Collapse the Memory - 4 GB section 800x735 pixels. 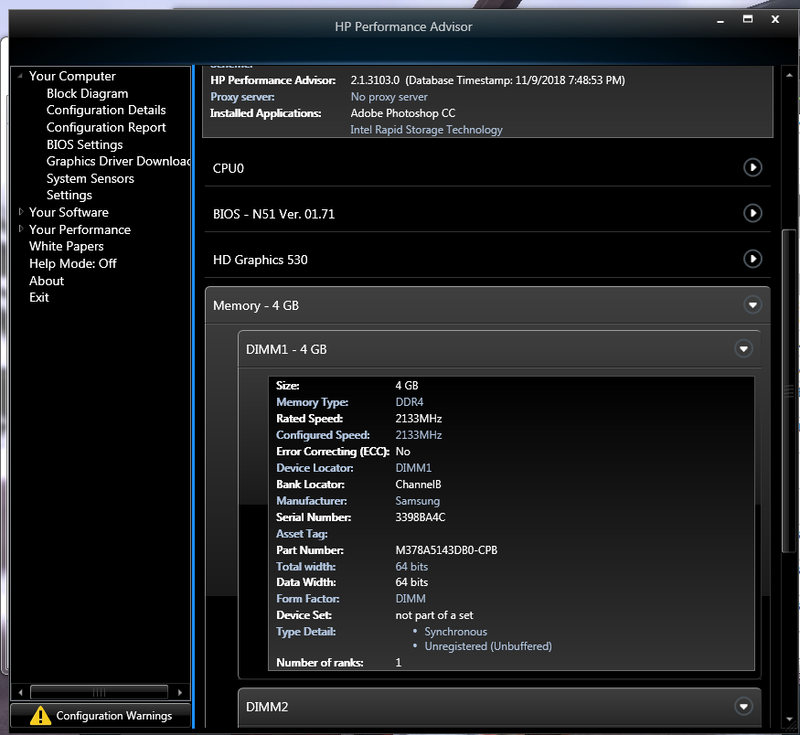click(x=753, y=306)
